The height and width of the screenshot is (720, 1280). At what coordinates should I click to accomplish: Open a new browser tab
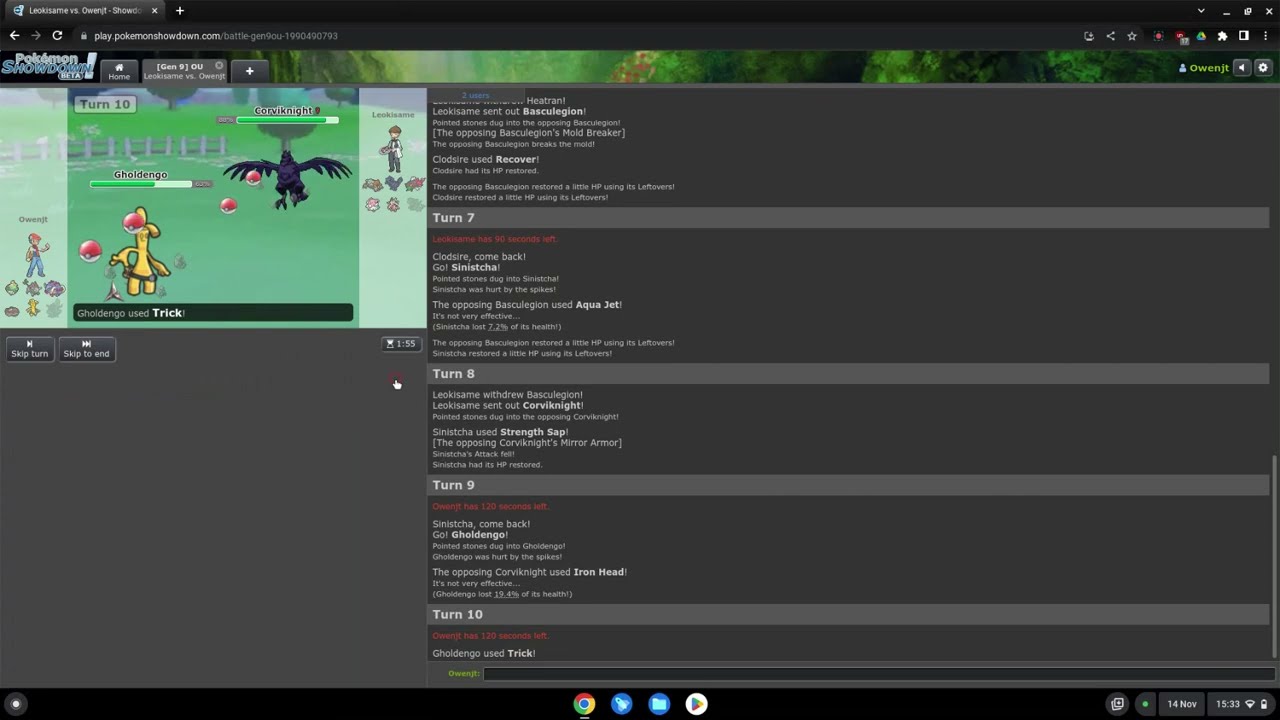180,11
